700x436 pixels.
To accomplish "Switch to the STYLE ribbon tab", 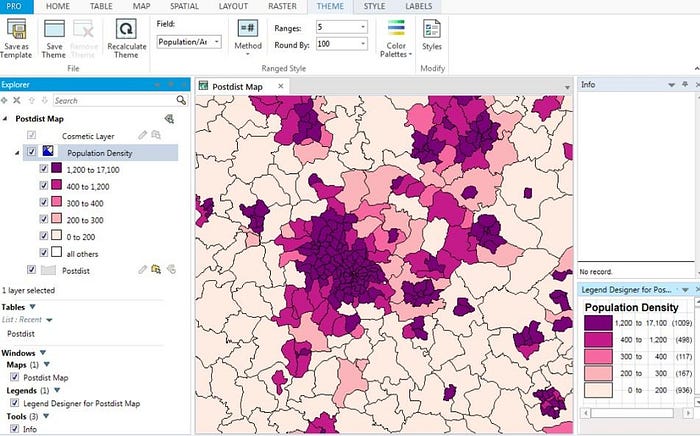I will pyautogui.click(x=374, y=6).
